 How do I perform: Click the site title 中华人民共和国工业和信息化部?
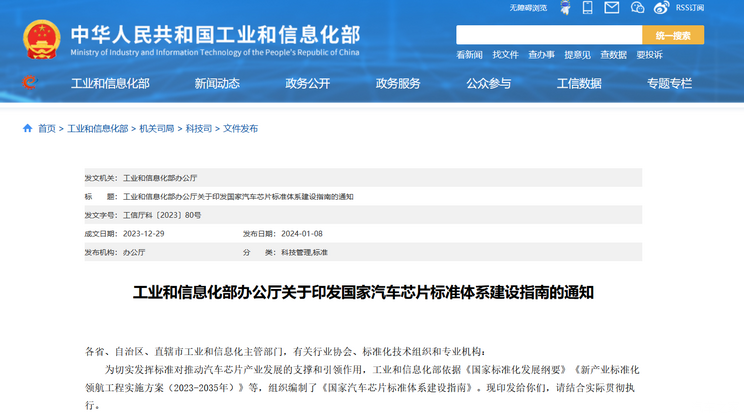215,35
